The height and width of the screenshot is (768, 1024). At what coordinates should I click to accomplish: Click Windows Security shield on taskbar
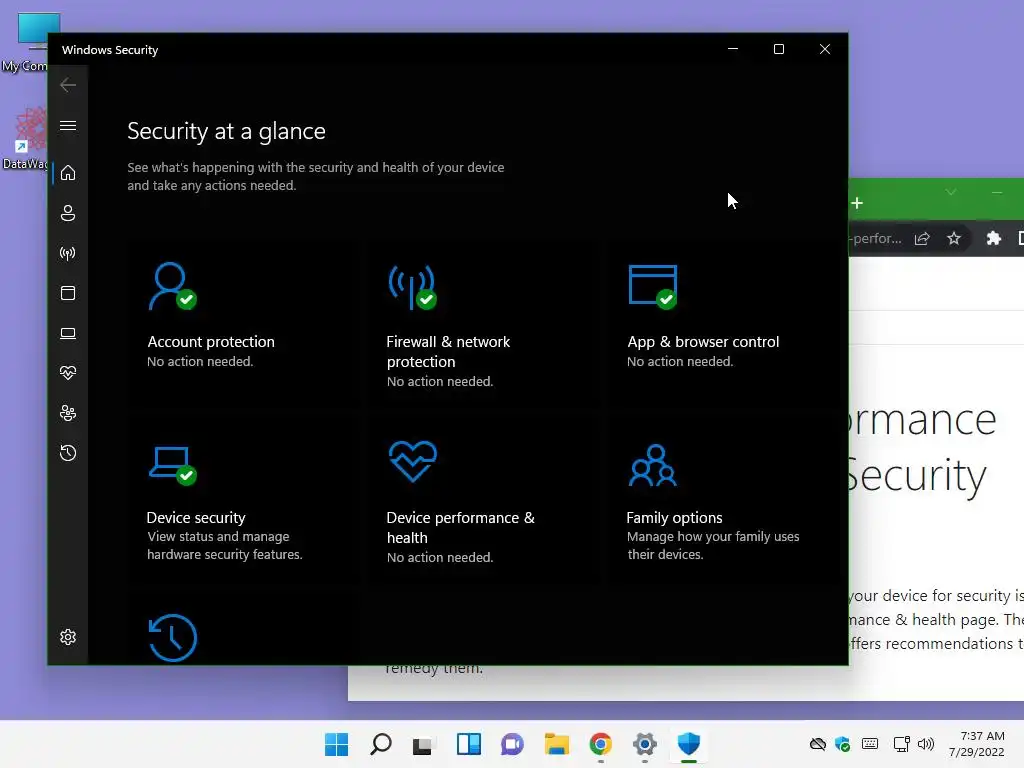pyautogui.click(x=688, y=744)
